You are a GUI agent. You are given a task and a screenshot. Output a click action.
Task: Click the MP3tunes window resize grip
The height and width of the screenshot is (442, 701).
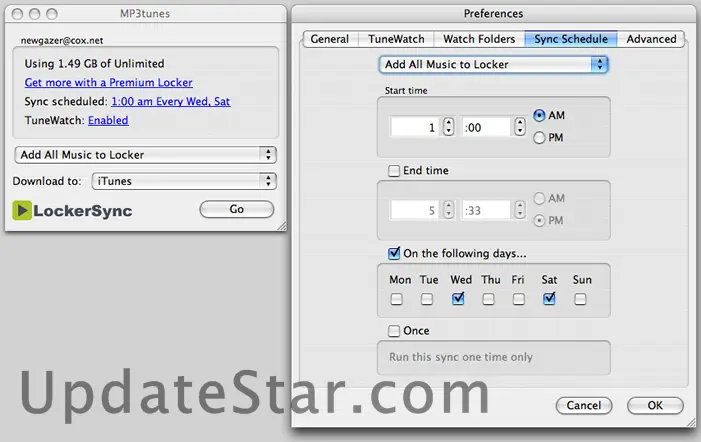coord(282,226)
